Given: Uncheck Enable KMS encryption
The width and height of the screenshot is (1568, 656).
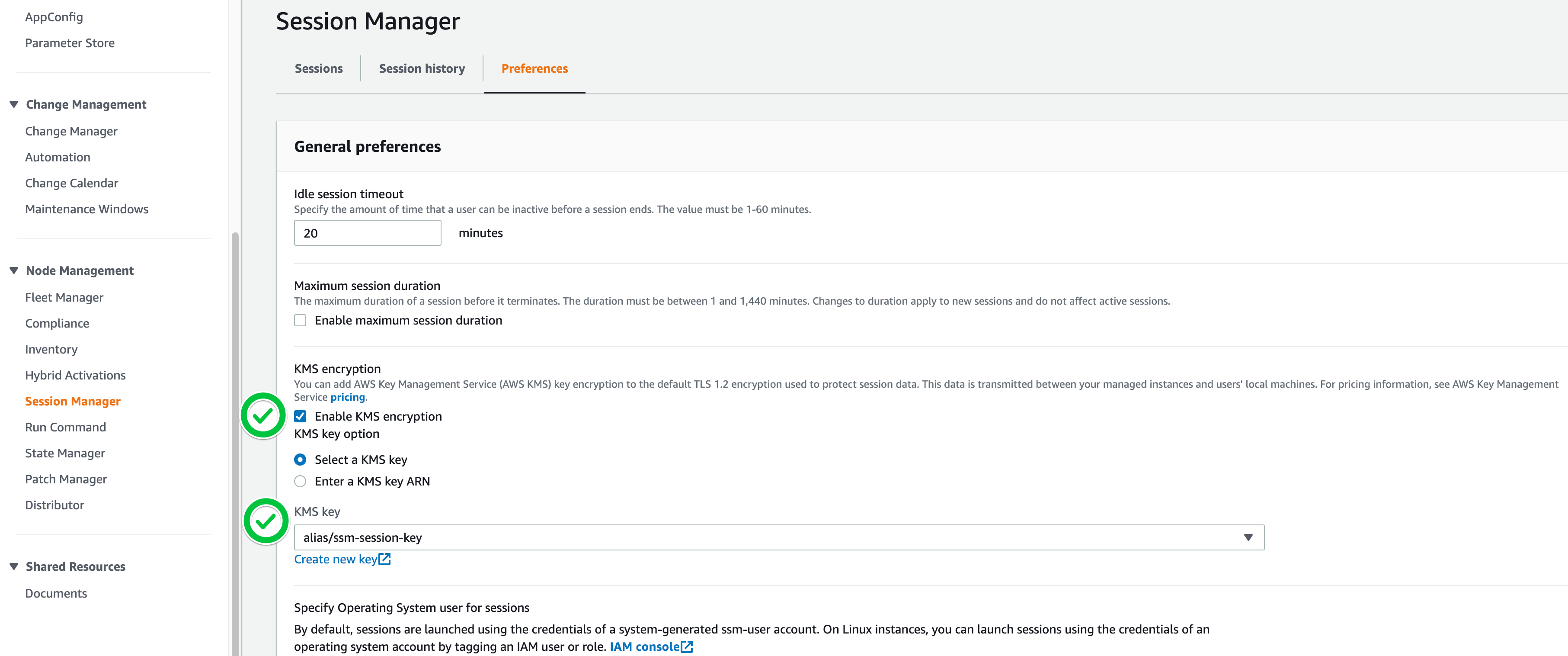Looking at the screenshot, I should click(300, 416).
